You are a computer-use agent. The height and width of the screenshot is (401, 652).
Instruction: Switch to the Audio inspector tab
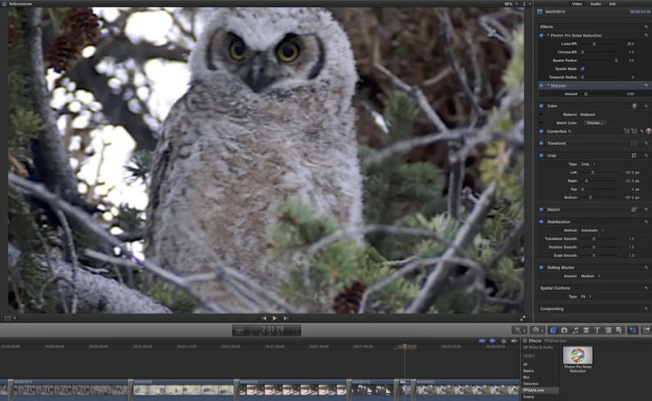click(595, 4)
